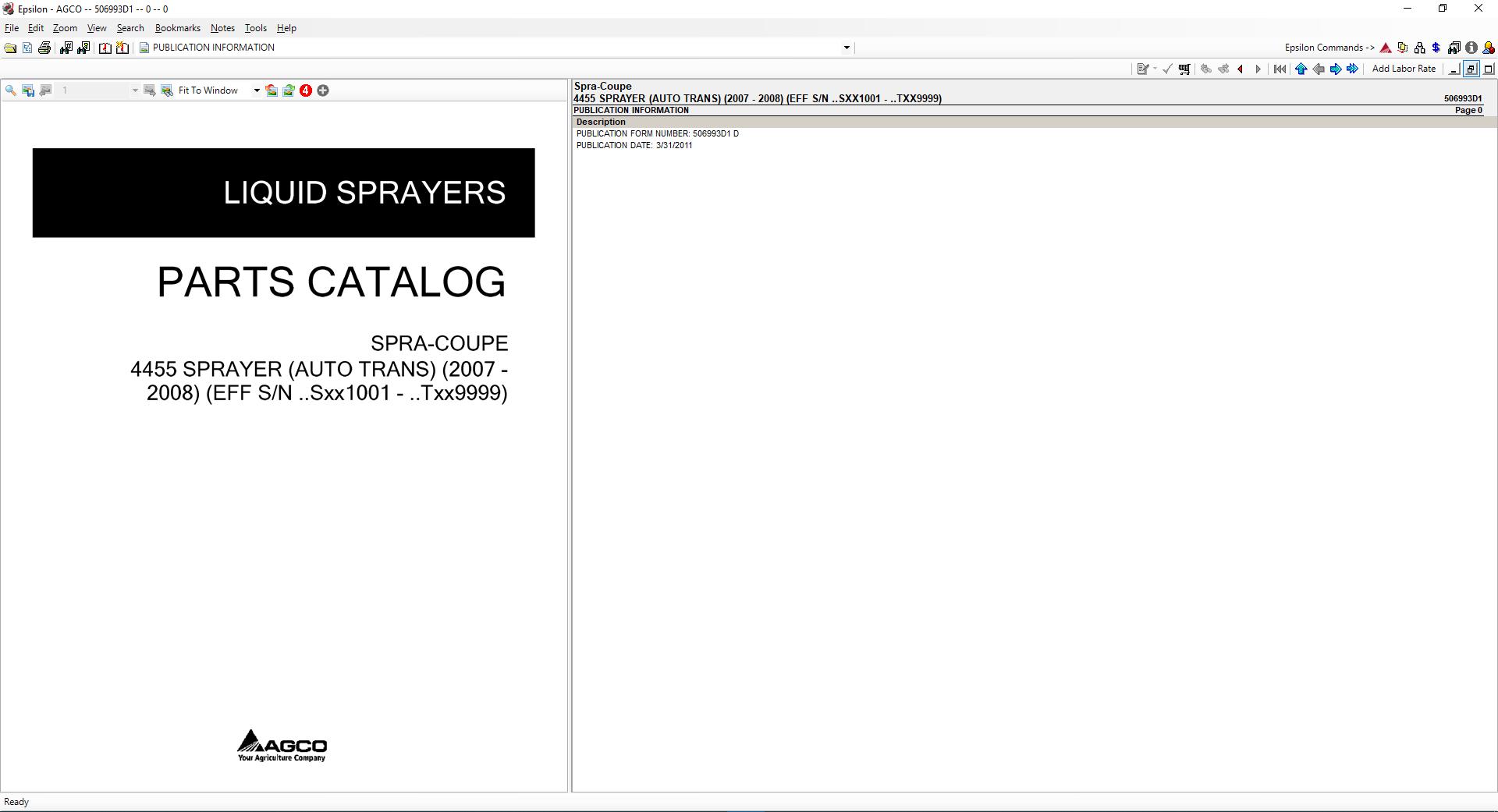Image resolution: width=1498 pixels, height=812 pixels.
Task: Activate the magnifying glass zoom tool
Action: pyautogui.click(x=11, y=90)
